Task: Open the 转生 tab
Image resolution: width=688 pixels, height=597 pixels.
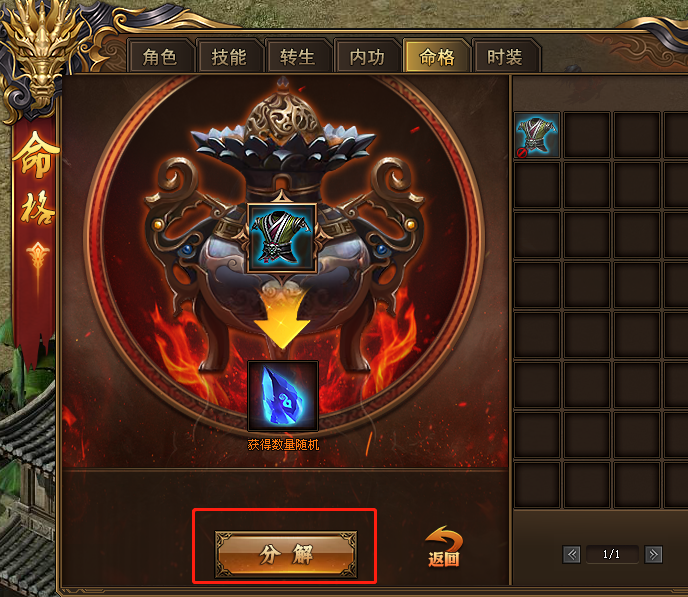Action: 297,57
